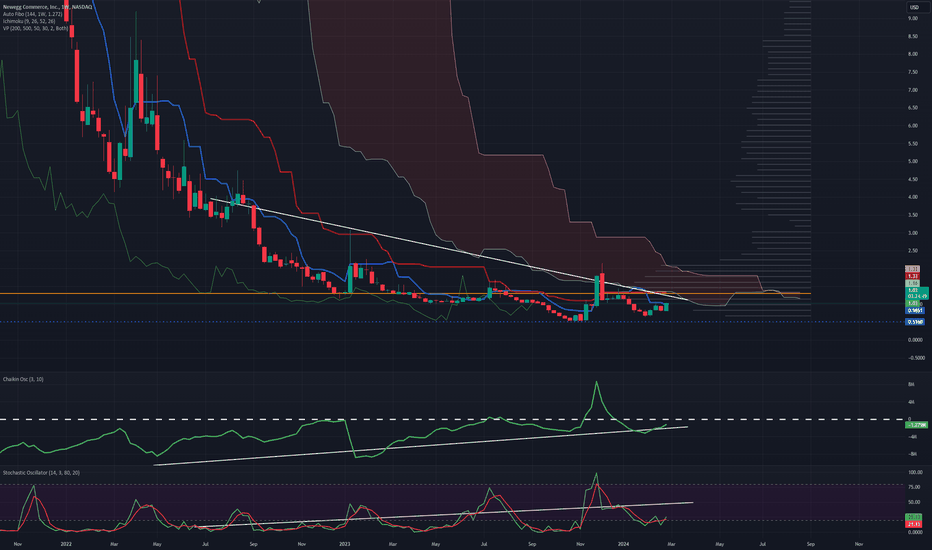Click the Stochastic Oscillator pane label
Viewport: 932px width, 550px height.
click(x=41, y=473)
